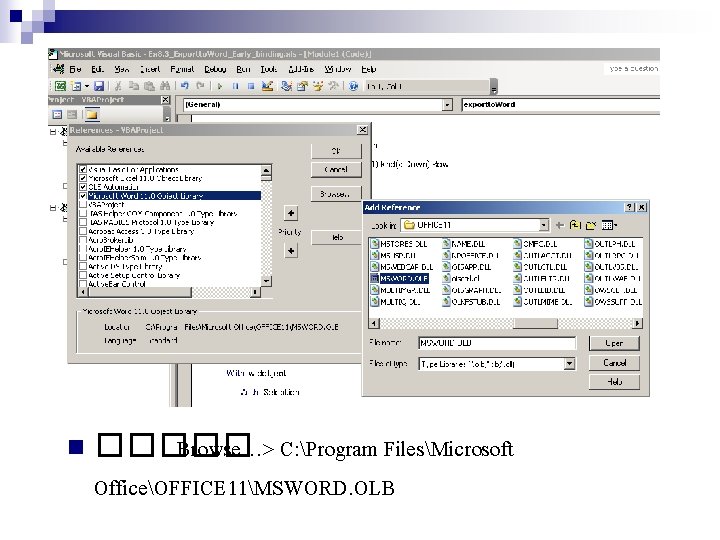Click the Copy toolbar icon
720x540 pixels.
[x=134, y=86]
